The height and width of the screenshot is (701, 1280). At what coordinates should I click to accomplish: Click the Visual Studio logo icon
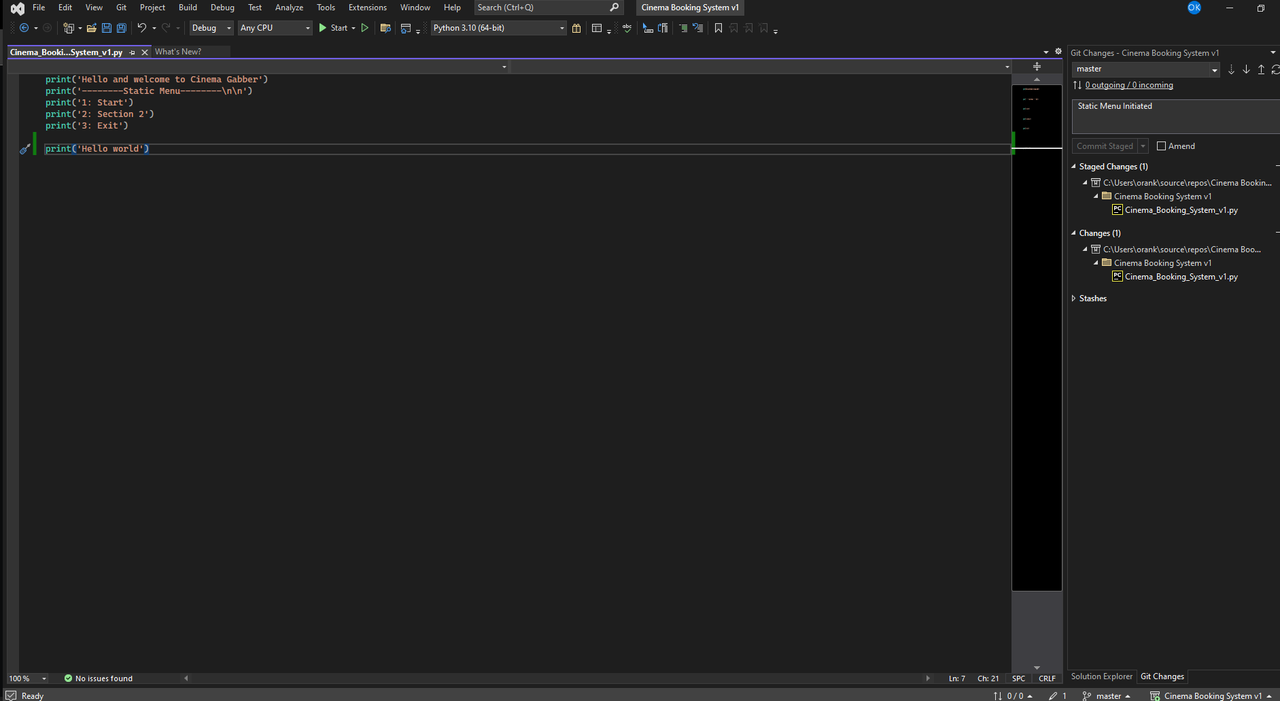click(x=17, y=8)
